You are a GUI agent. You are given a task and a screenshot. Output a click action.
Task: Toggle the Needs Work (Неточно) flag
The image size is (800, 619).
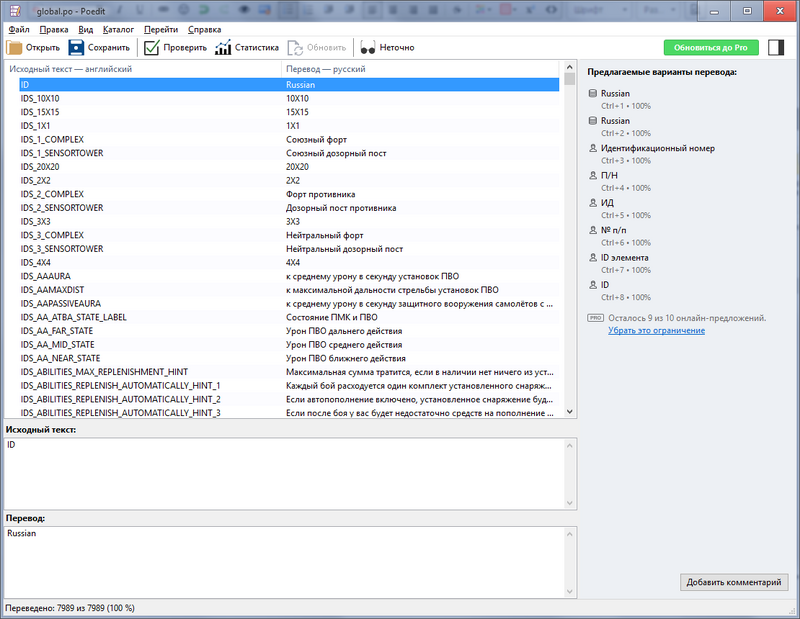(x=368, y=47)
